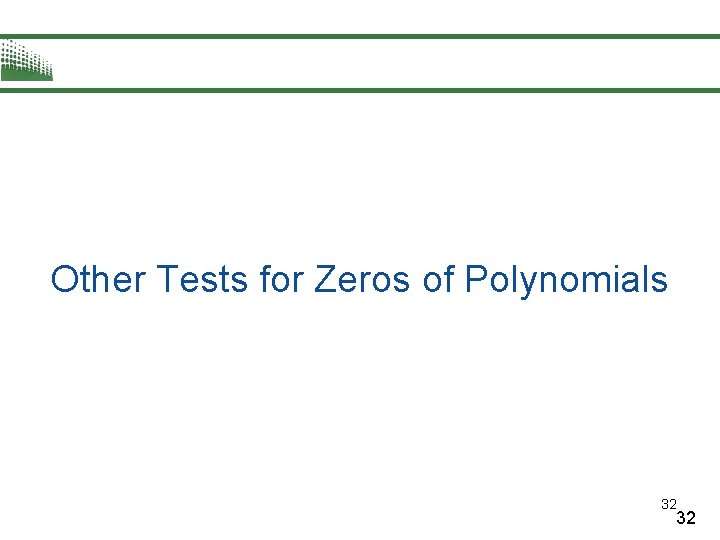
Task: Click the bold slide number 32
Action: pos(686,519)
